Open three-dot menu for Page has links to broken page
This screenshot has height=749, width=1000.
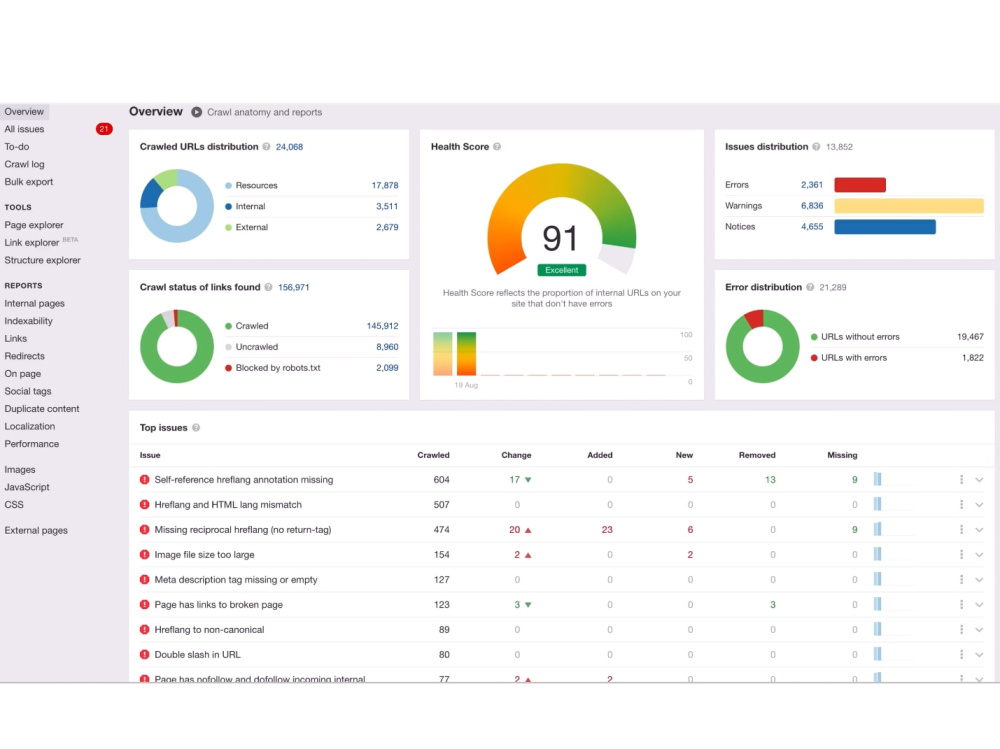pos(961,604)
